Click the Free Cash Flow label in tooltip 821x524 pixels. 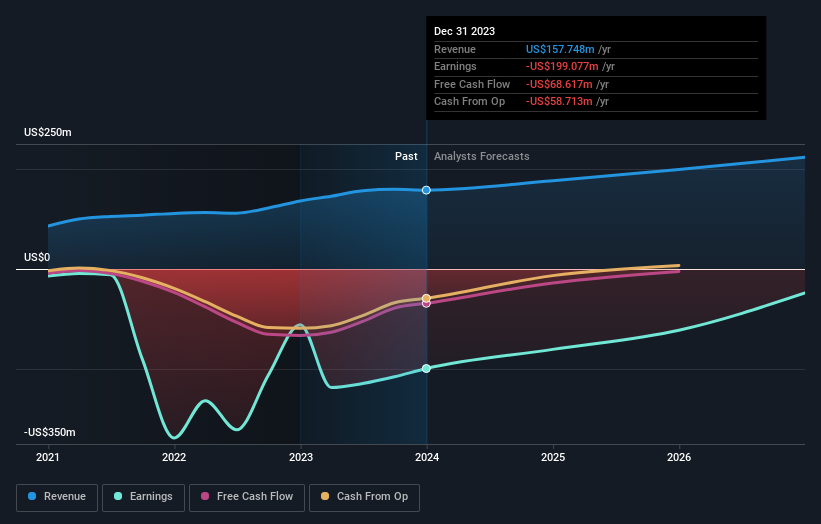pos(472,84)
